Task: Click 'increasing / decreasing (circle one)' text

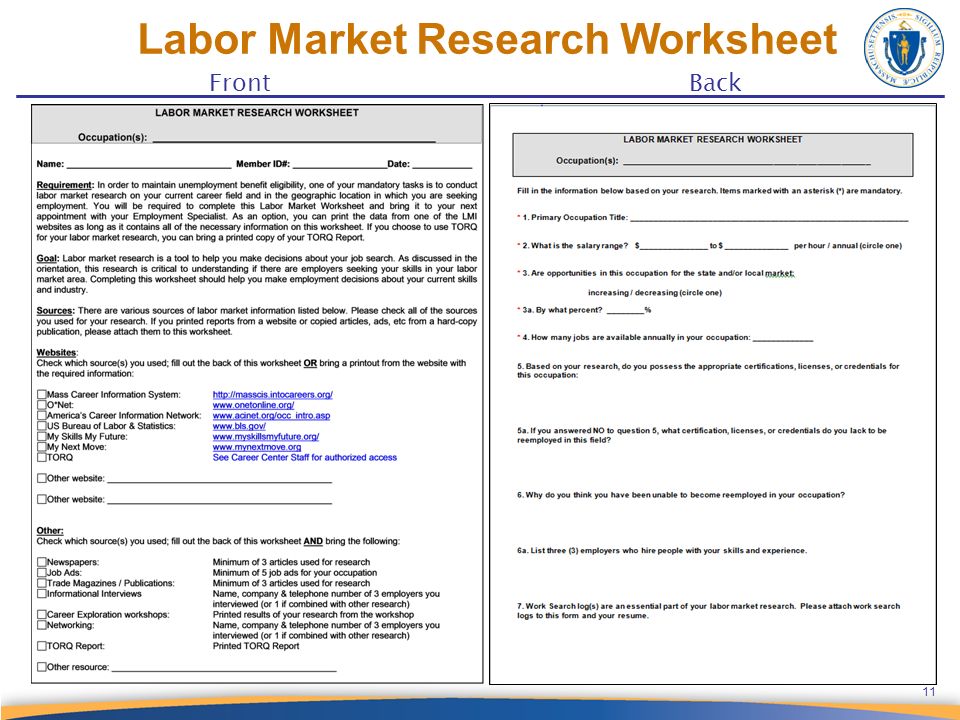Action: [654, 293]
